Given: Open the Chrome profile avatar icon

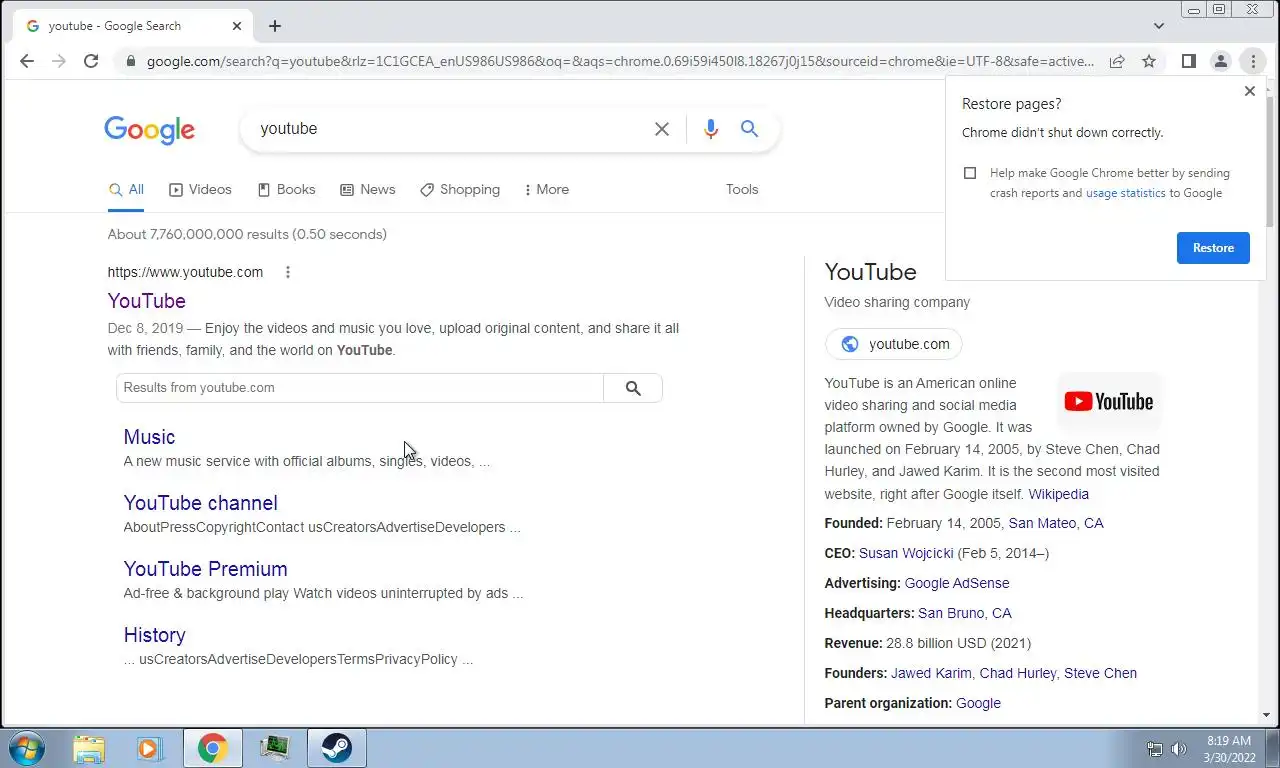Looking at the screenshot, I should click(1220, 61).
